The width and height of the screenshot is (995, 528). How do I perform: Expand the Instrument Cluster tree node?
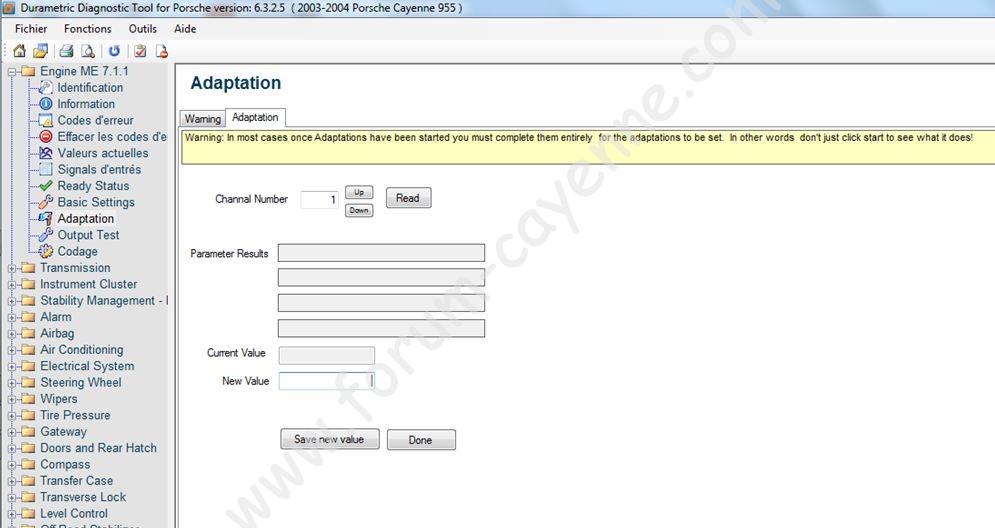tap(11, 285)
